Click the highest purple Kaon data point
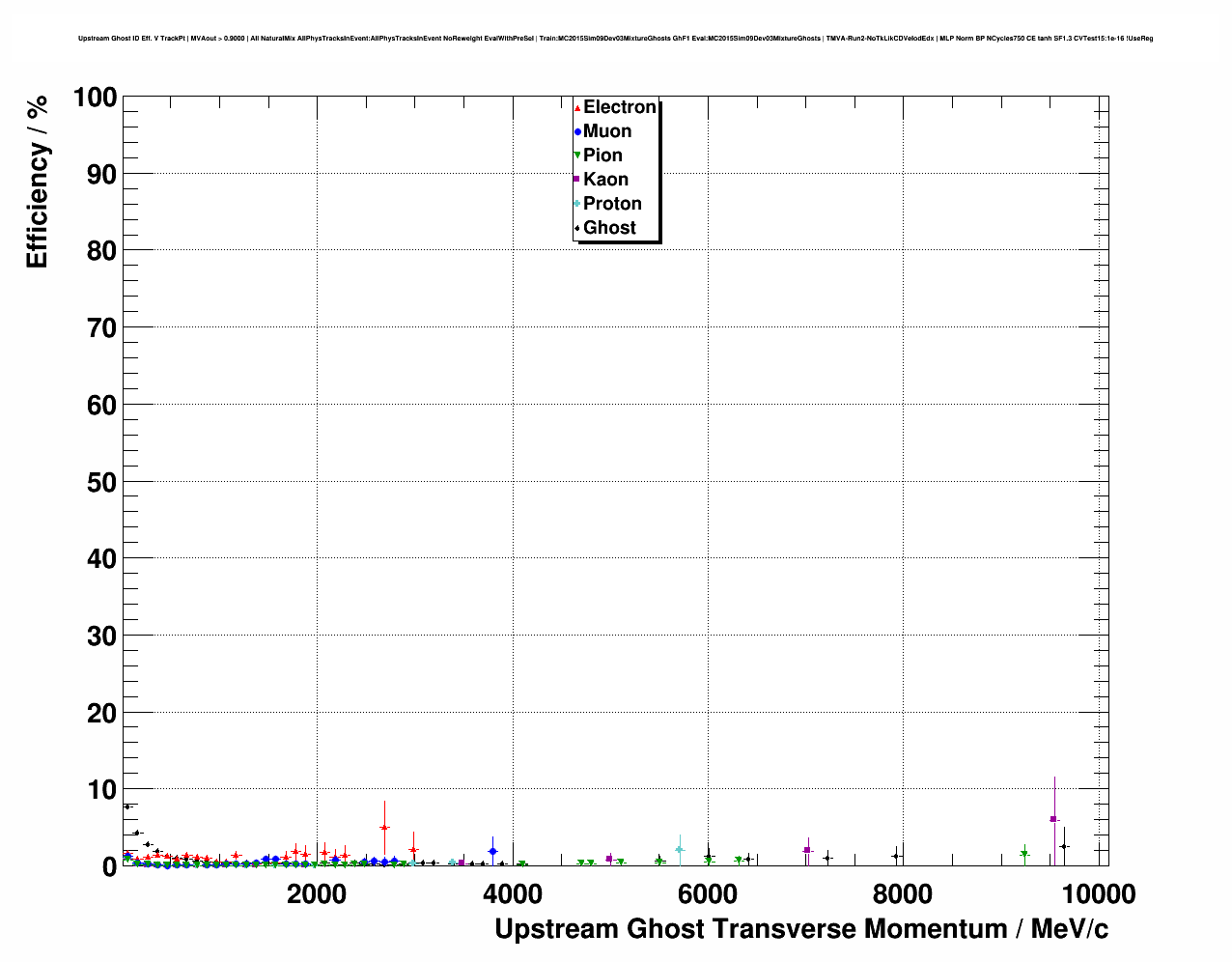This screenshot has height=962, width=1232. tap(1053, 819)
